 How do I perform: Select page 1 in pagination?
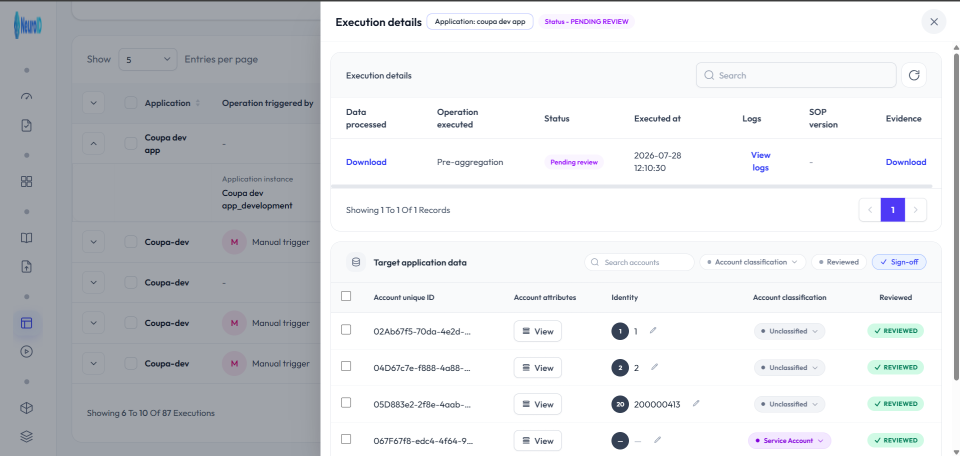pyautogui.click(x=893, y=210)
